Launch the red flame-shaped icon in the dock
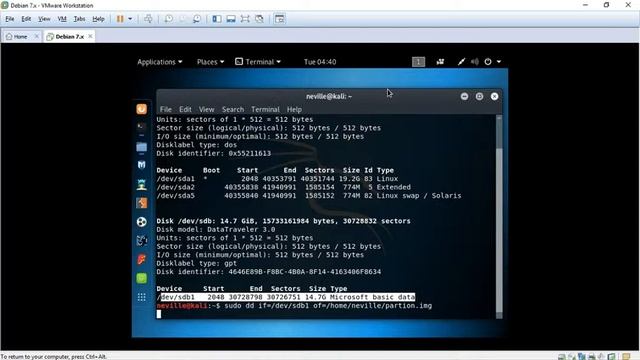 pyautogui.click(x=142, y=259)
